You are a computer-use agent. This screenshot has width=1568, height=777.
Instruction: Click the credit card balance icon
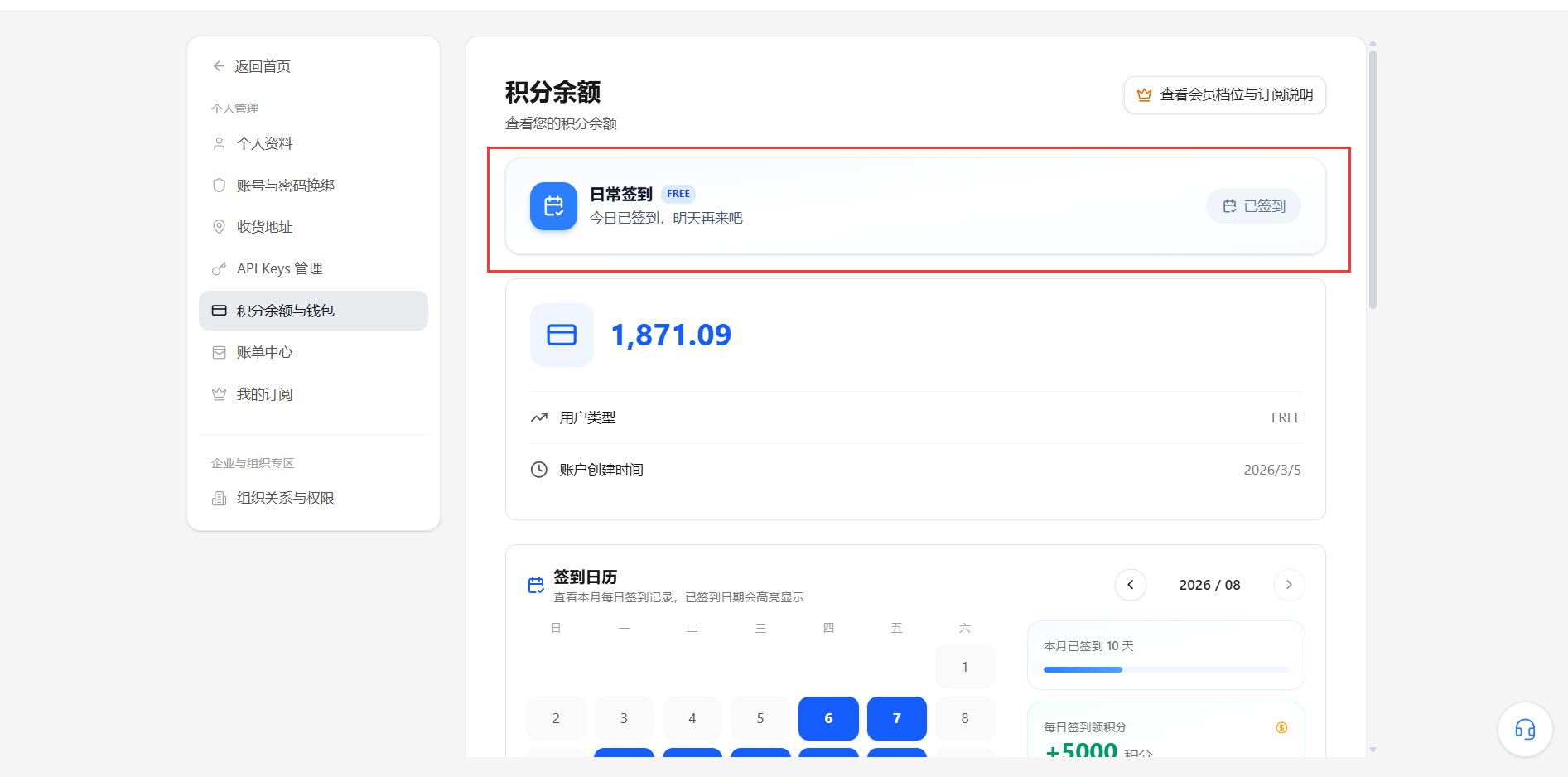click(562, 335)
